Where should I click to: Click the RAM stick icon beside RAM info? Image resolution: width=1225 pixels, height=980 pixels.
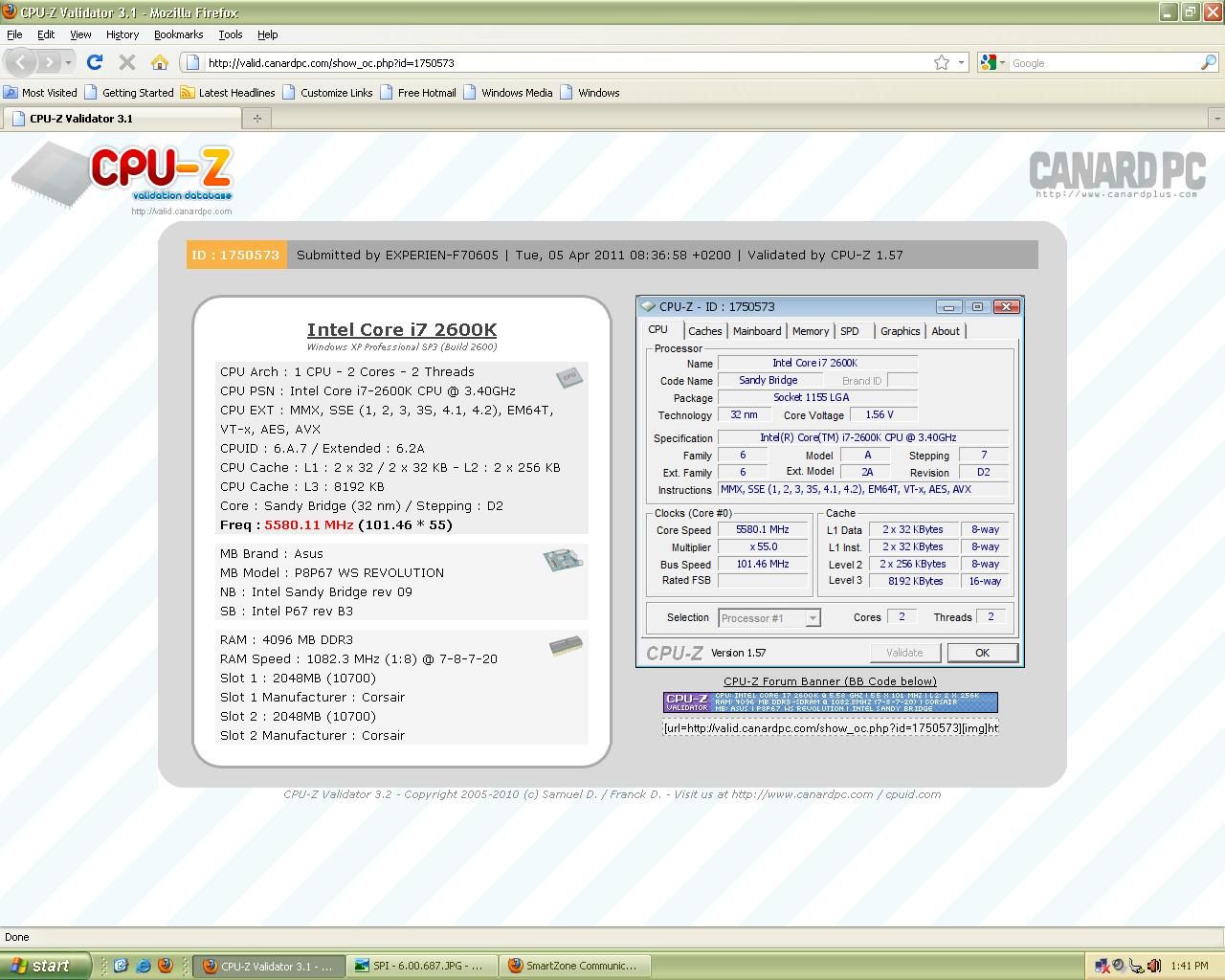566,647
